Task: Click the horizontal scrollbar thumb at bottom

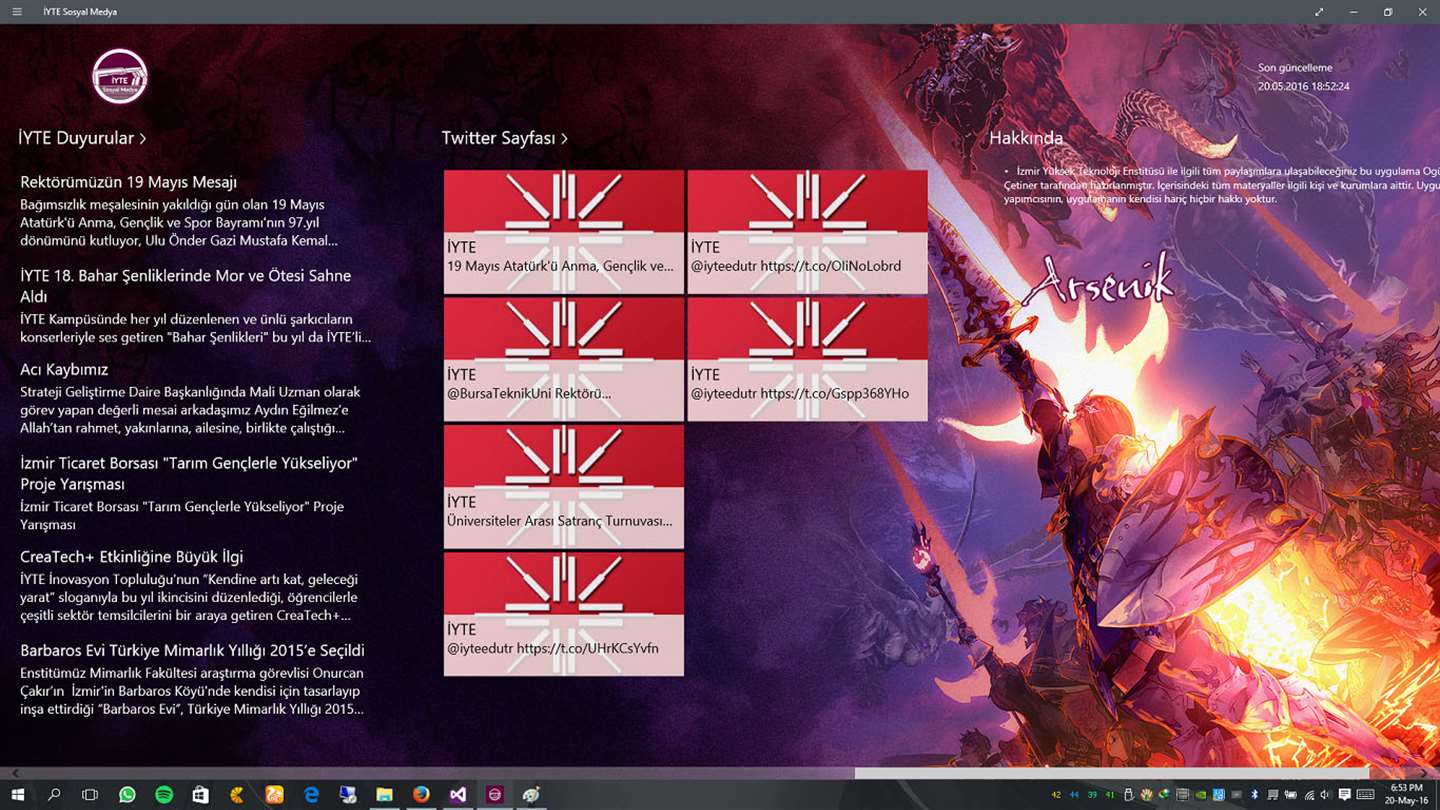Action: click(1112, 773)
